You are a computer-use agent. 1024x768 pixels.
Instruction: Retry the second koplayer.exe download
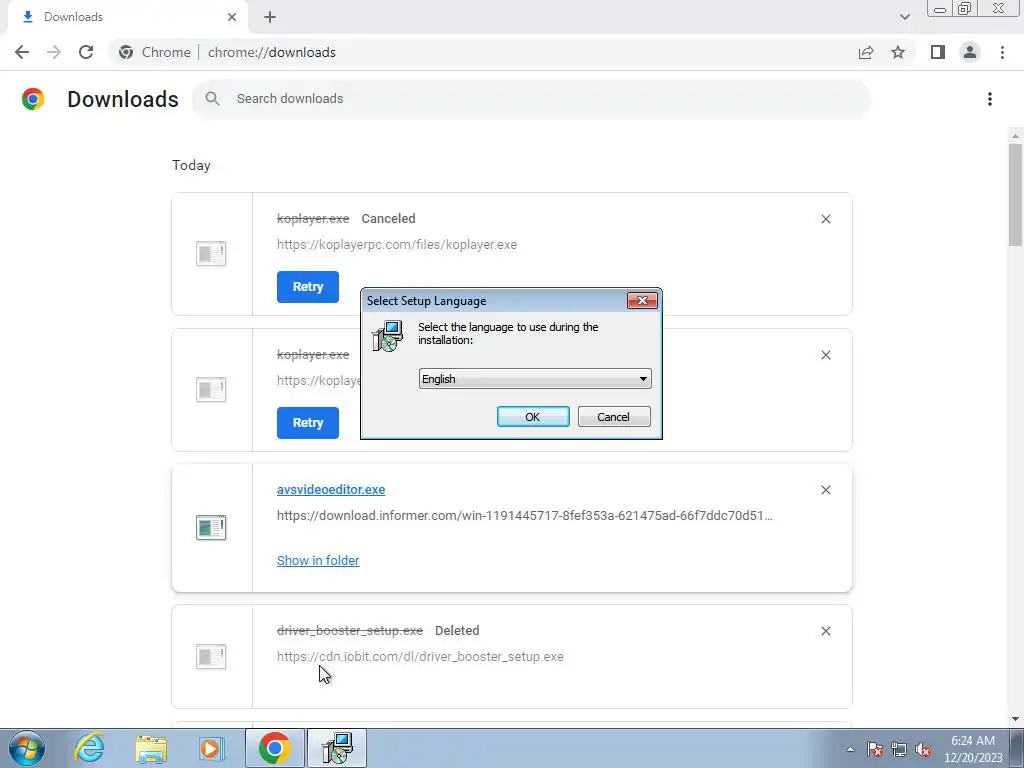coord(308,423)
